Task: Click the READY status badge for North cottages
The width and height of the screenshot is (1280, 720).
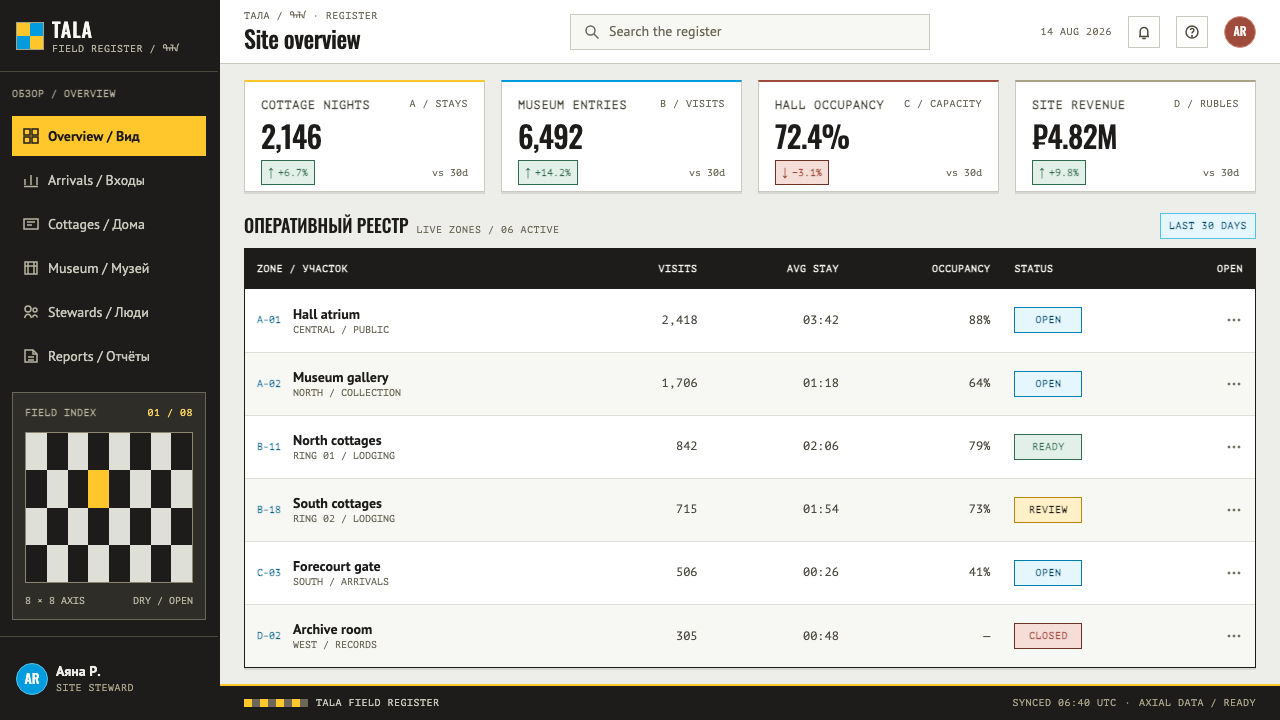Action: click(1048, 446)
